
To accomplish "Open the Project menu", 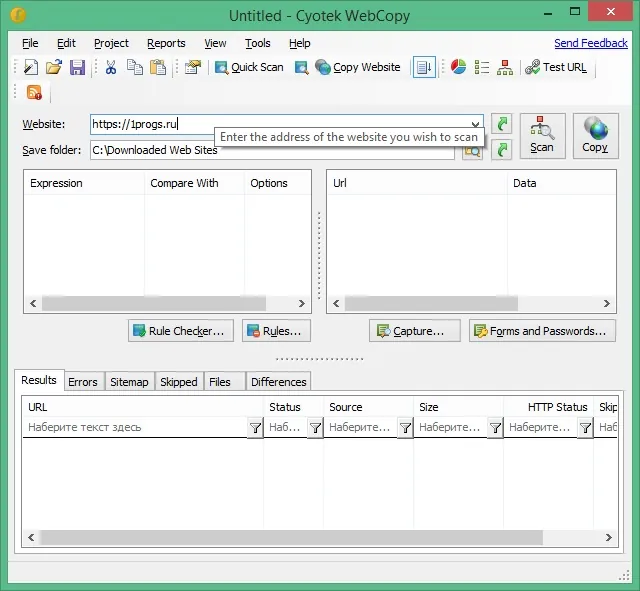I will pos(111,43).
